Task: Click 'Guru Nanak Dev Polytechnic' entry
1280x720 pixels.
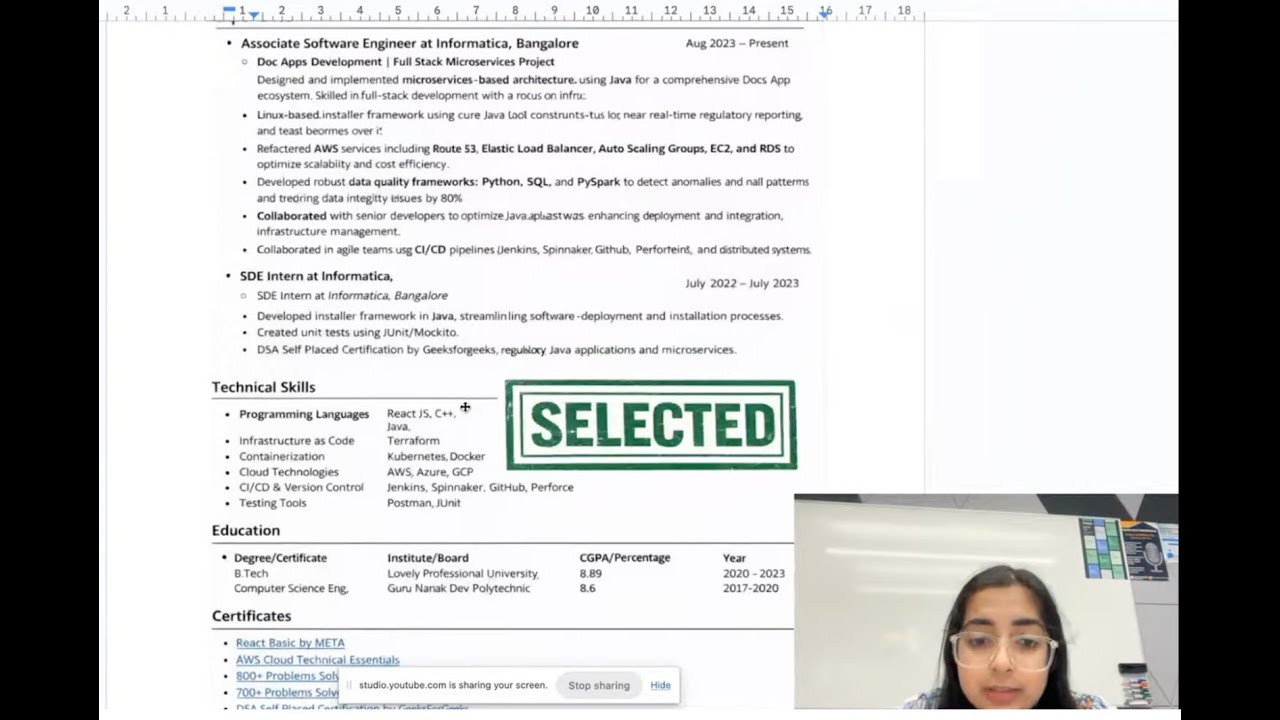Action: click(459, 589)
